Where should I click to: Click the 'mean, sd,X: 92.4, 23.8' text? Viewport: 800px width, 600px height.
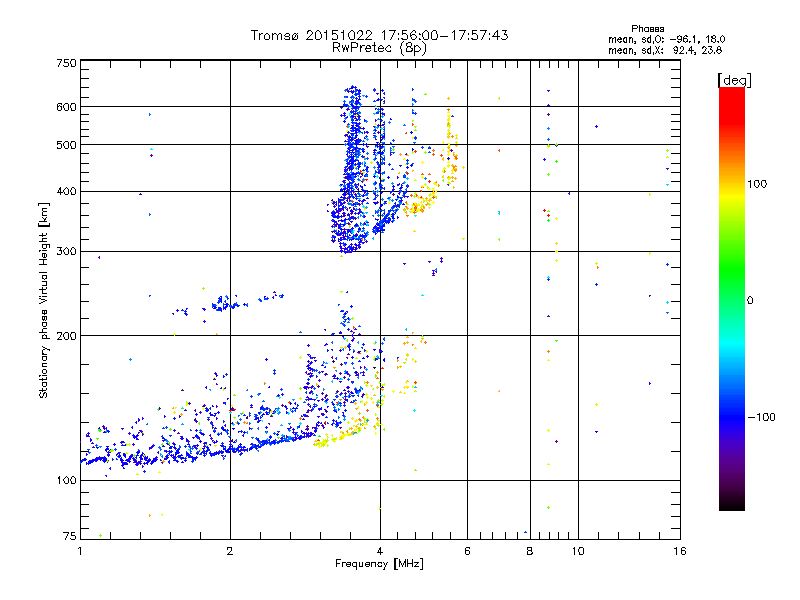coord(665,50)
